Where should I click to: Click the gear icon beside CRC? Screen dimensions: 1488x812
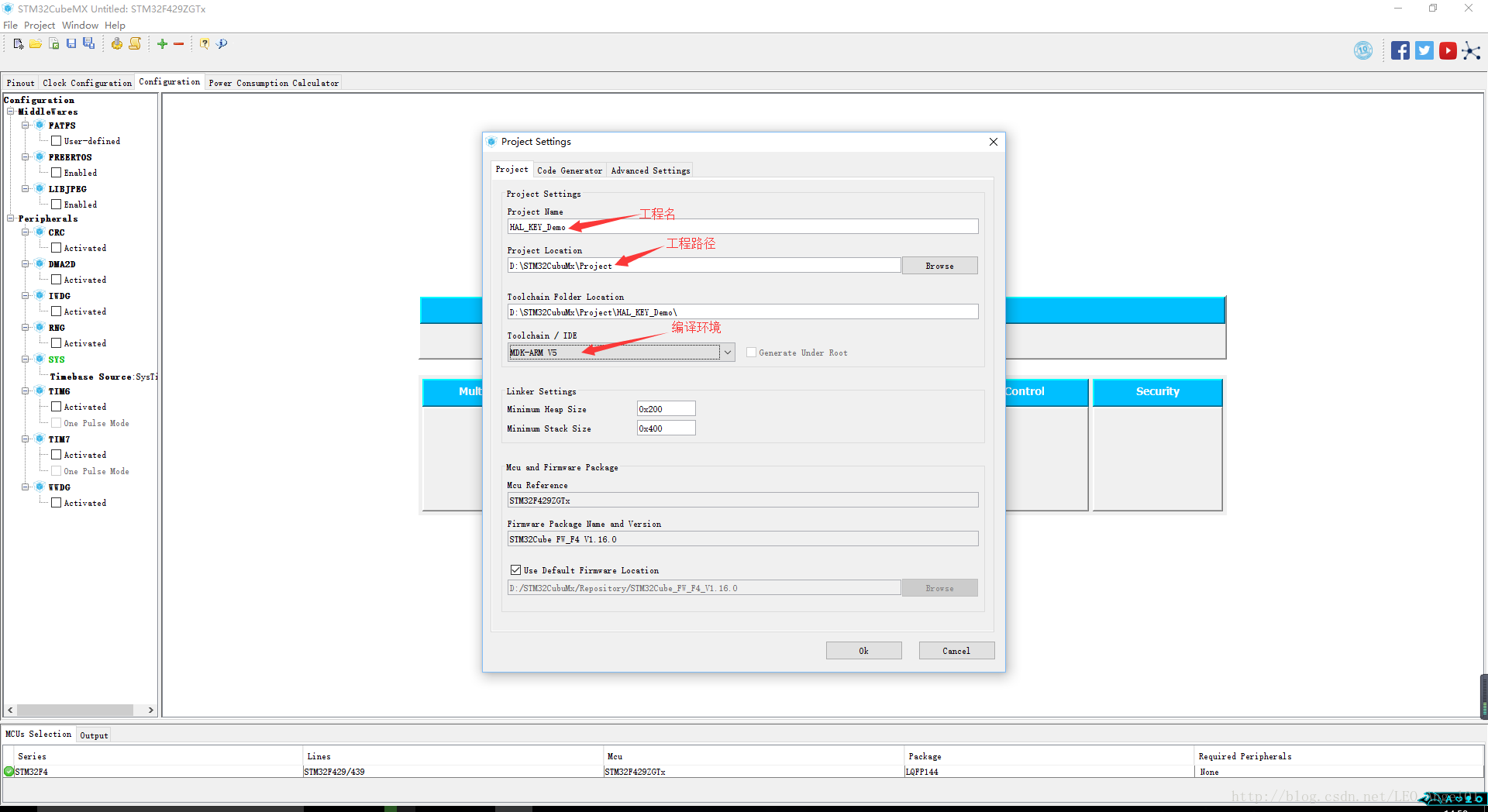click(x=40, y=232)
